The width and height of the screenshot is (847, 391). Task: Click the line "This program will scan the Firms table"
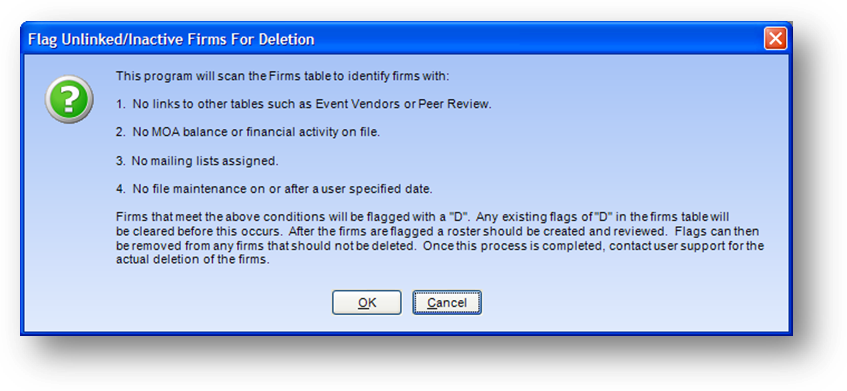283,76
